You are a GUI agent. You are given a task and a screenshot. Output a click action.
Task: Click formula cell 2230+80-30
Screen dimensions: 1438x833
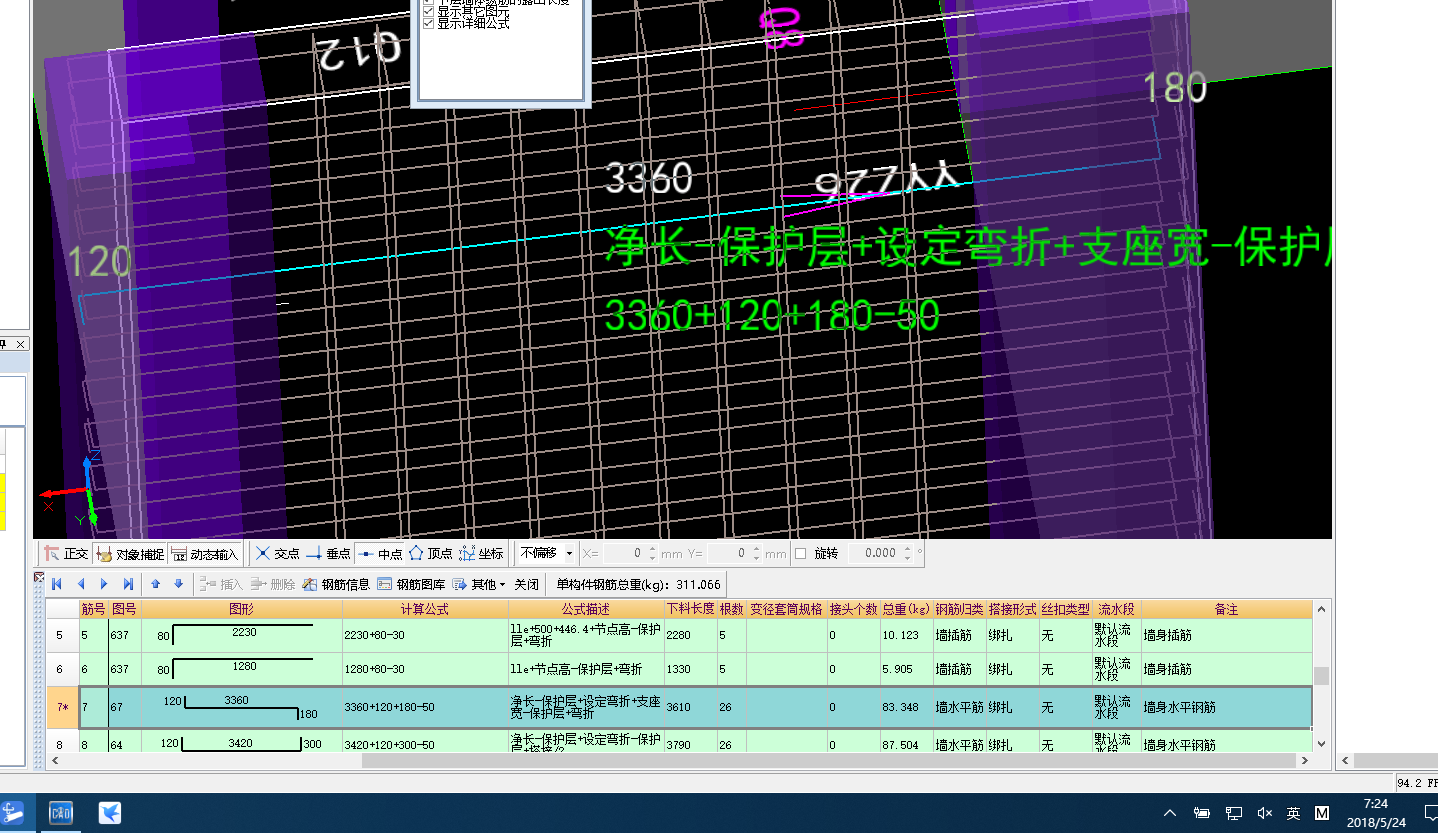pyautogui.click(x=425, y=635)
